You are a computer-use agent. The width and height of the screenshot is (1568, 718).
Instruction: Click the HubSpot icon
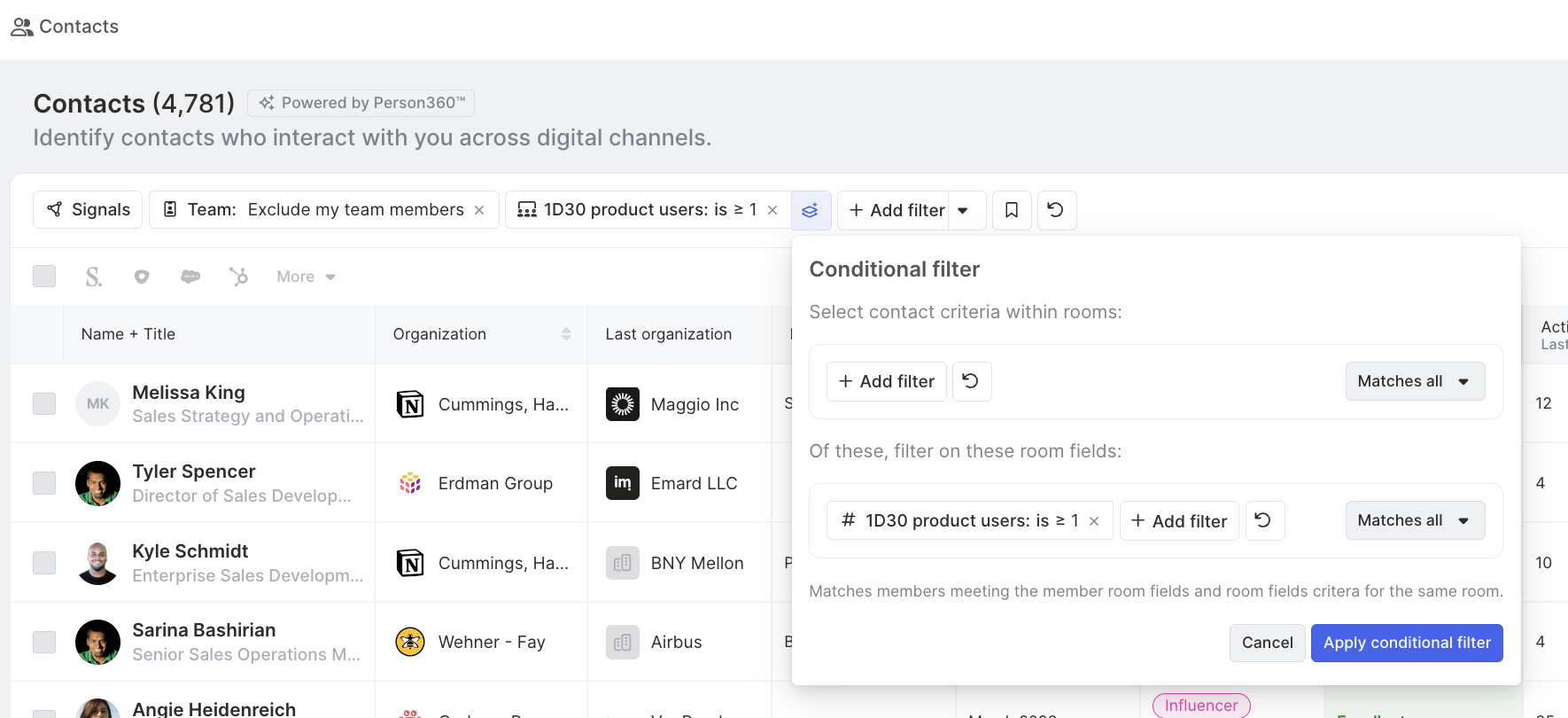click(x=238, y=277)
